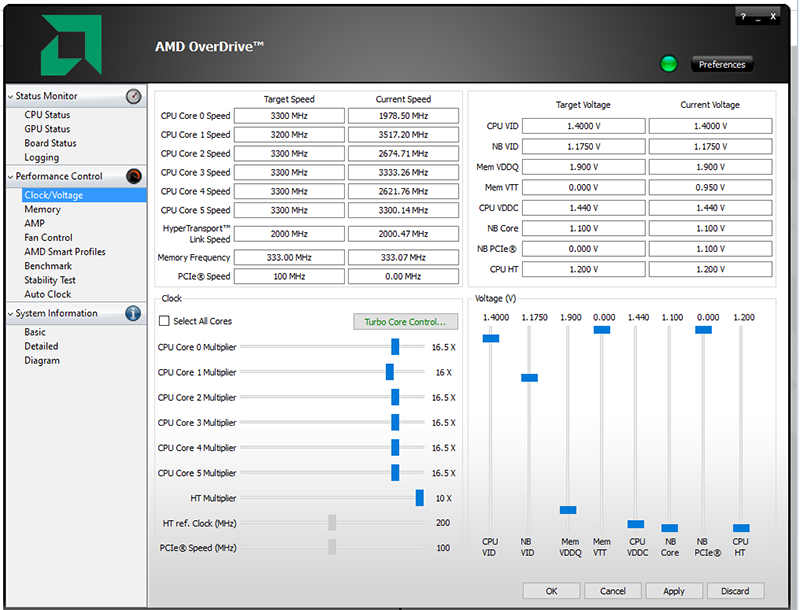Click the AMD logo icon
The width and height of the screenshot is (800, 610).
[x=70, y=46]
